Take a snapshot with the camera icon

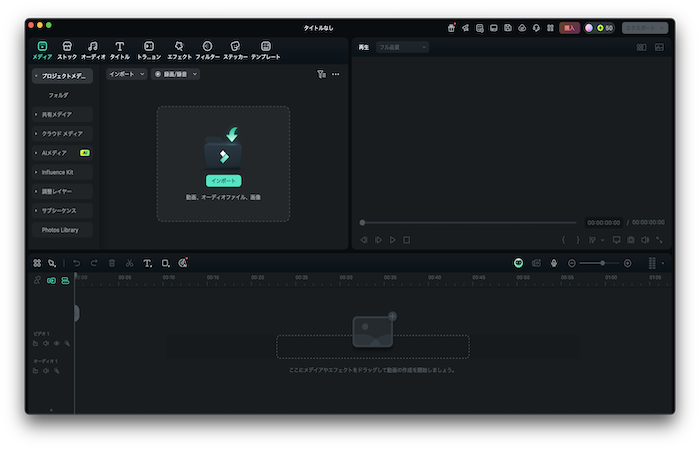pyautogui.click(x=631, y=240)
